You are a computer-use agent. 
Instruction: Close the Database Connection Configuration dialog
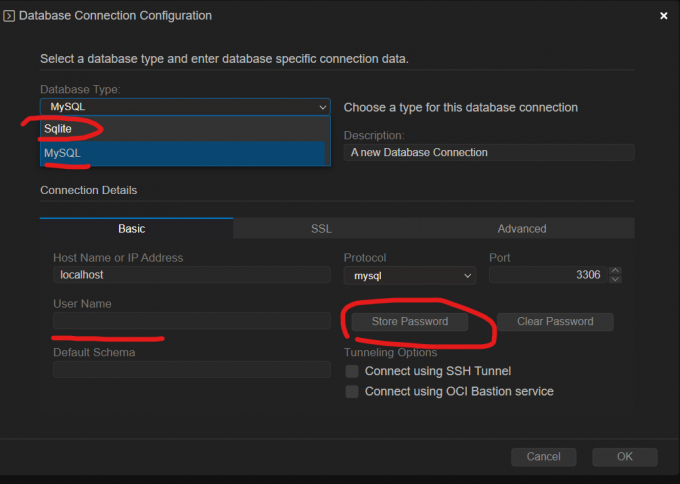pos(663,16)
